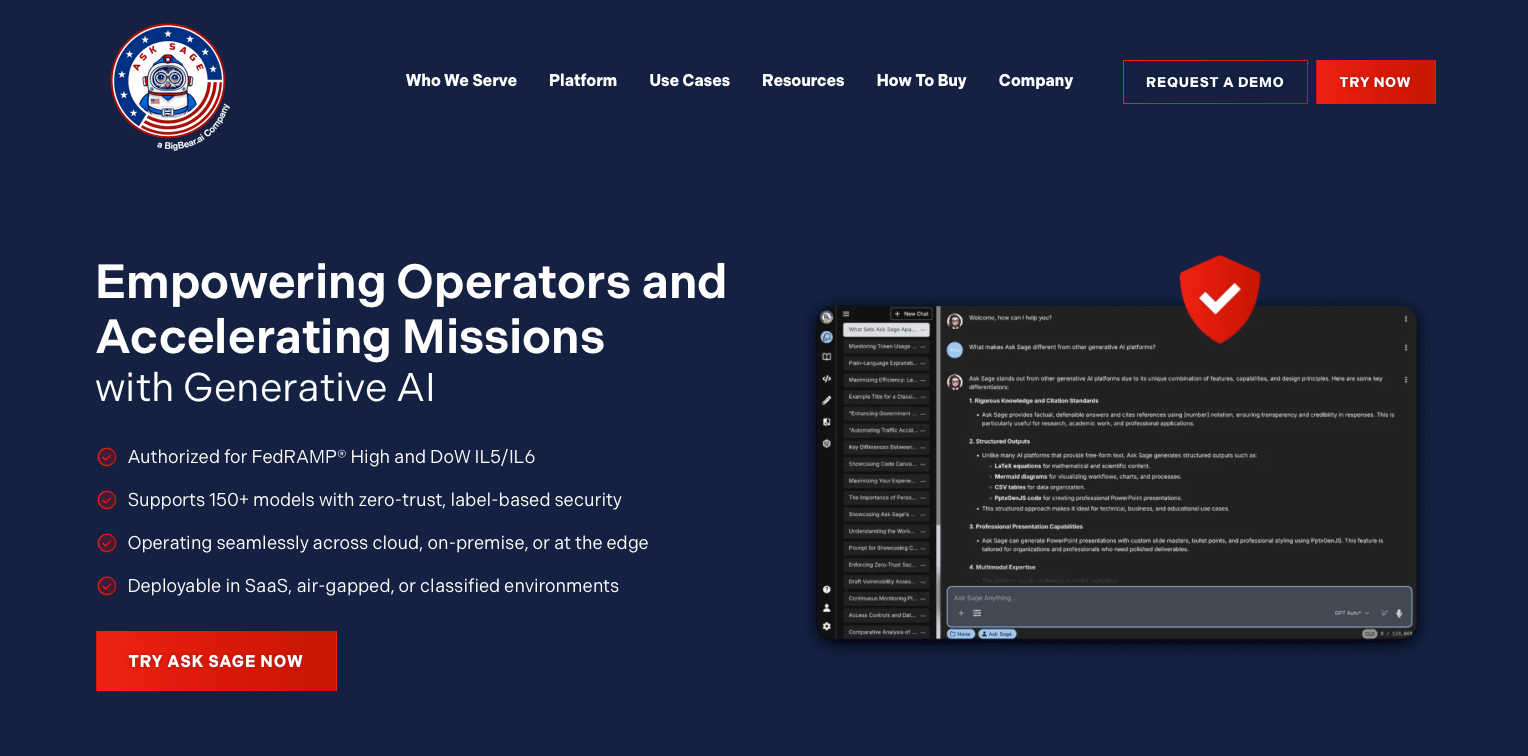Open the ellipsis menu for 'Access Controls and Dat...' chat
The width and height of the screenshot is (1528, 756).
click(x=923, y=617)
